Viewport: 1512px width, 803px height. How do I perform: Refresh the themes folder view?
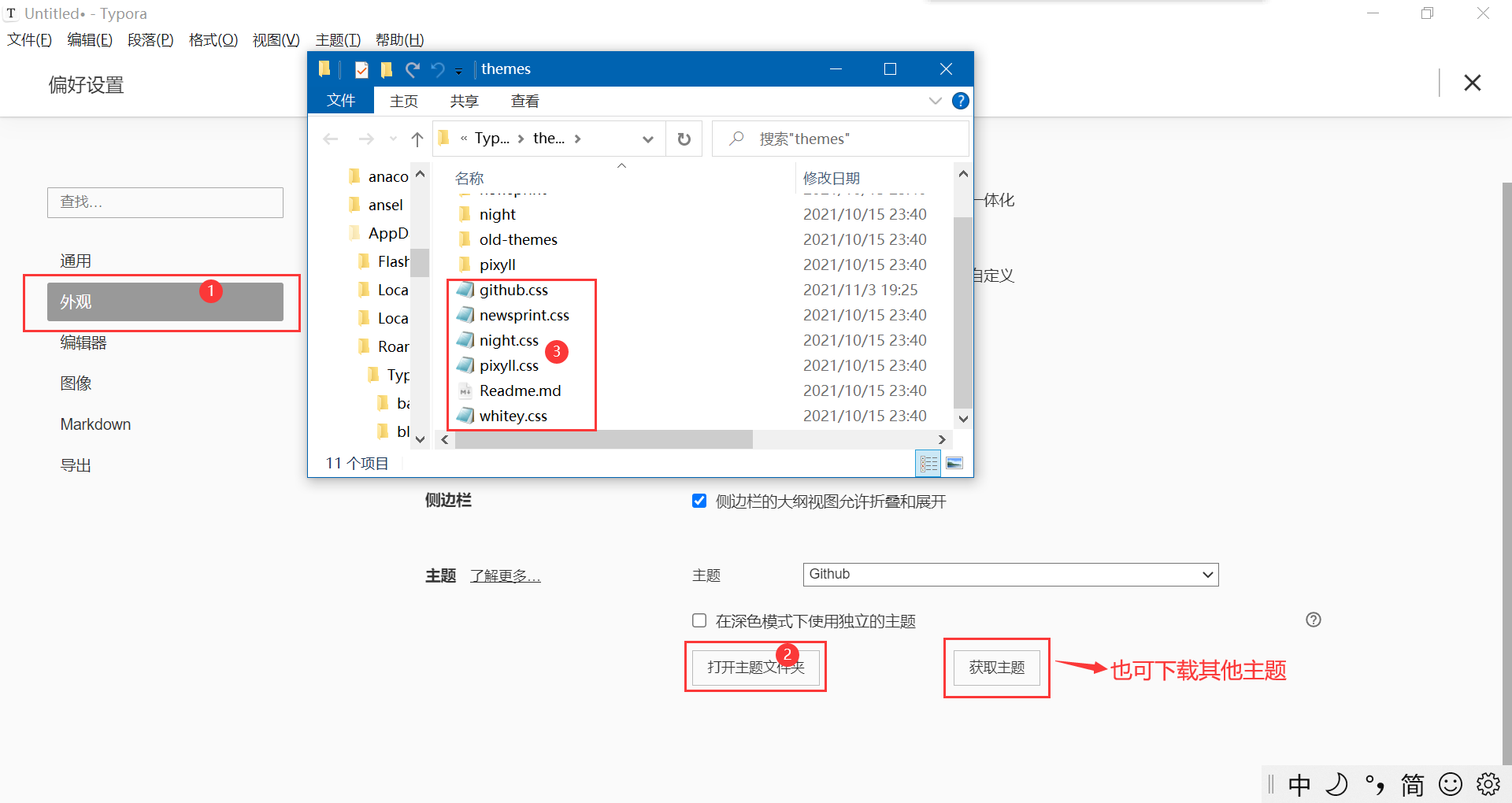(684, 139)
